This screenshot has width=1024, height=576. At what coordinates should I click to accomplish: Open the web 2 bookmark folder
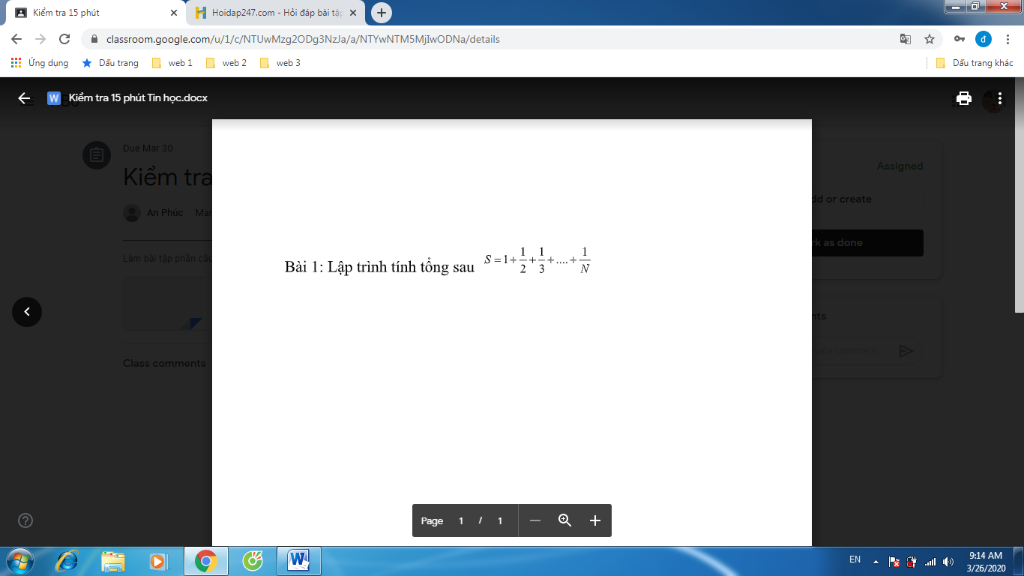[226, 63]
